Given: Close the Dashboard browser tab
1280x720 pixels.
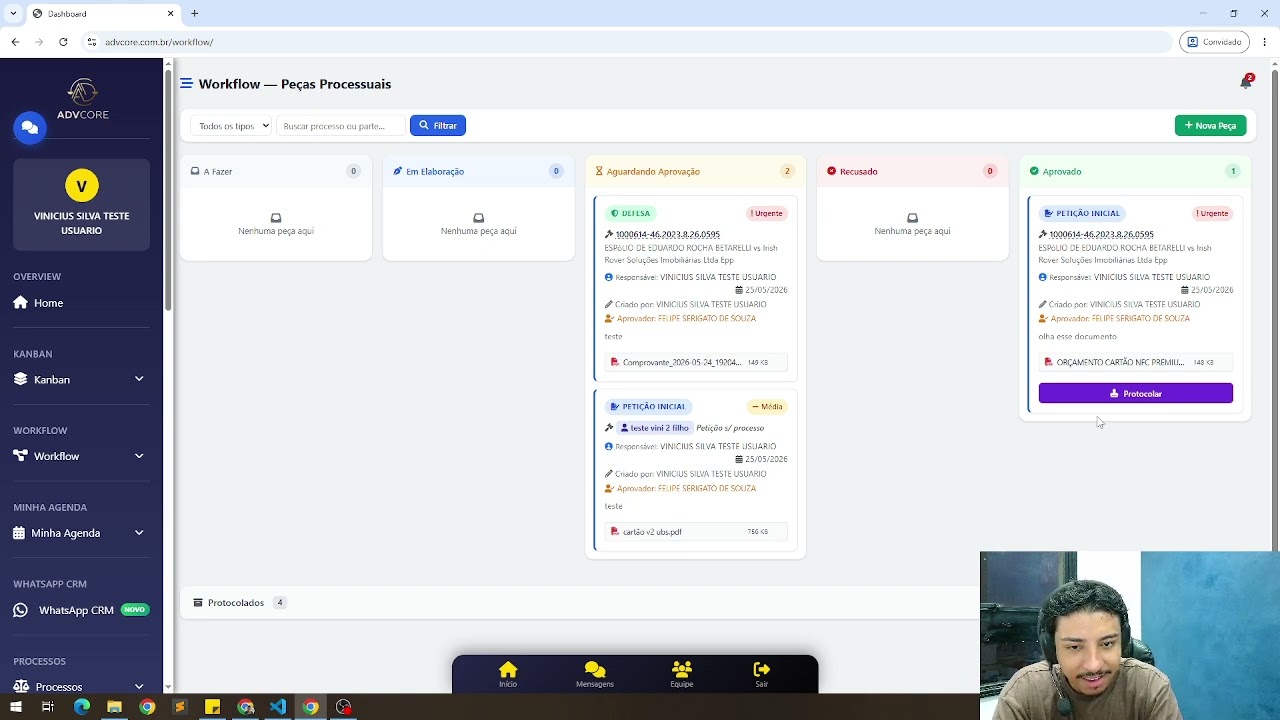Looking at the screenshot, I should click(x=170, y=14).
